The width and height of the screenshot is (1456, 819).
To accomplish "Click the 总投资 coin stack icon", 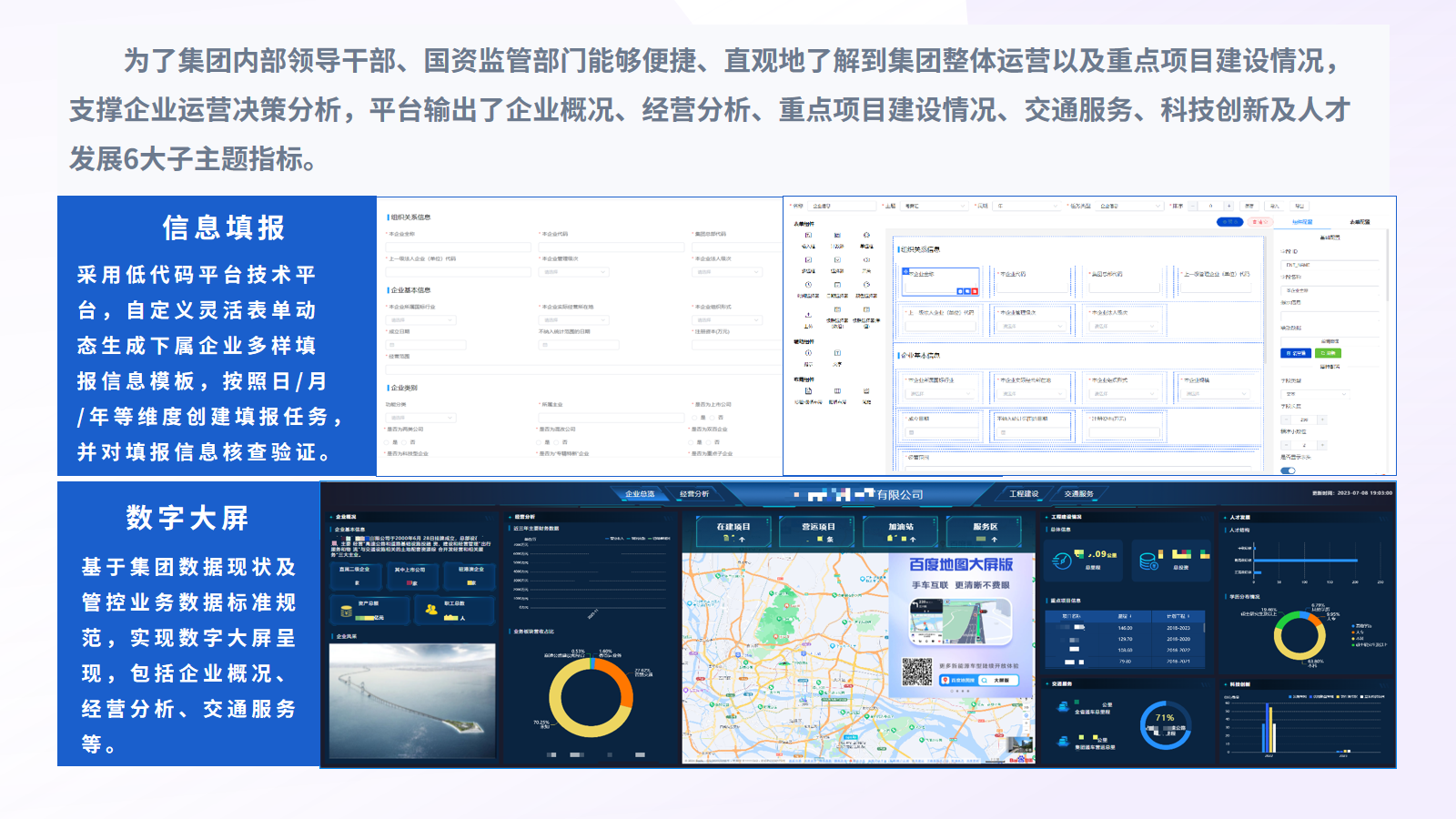I will (x=1148, y=561).
